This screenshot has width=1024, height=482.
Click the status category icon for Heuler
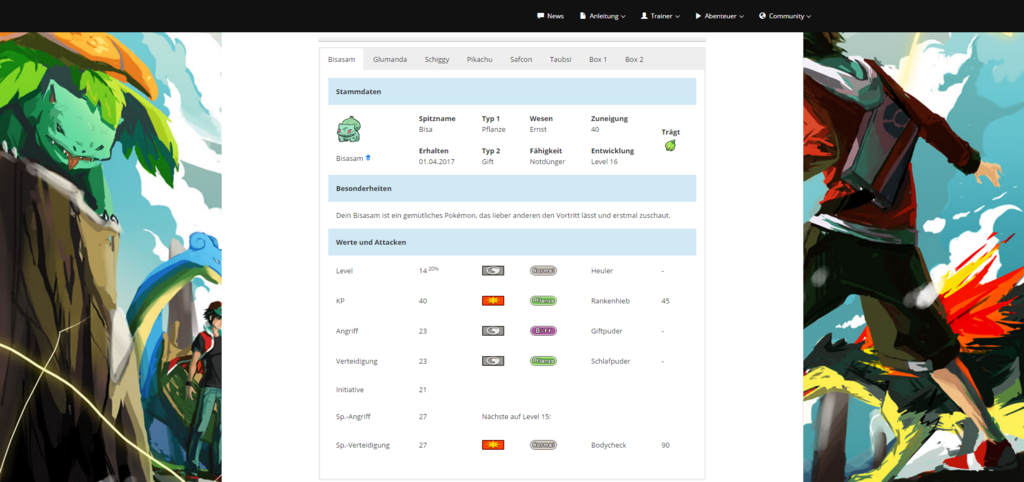493,270
